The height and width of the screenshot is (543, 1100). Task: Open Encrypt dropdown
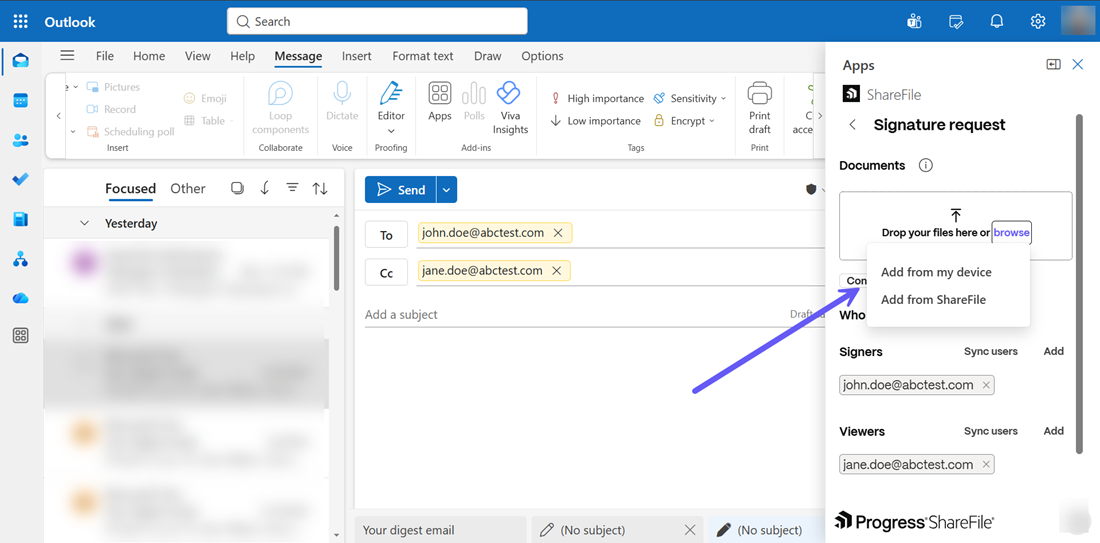click(x=684, y=121)
